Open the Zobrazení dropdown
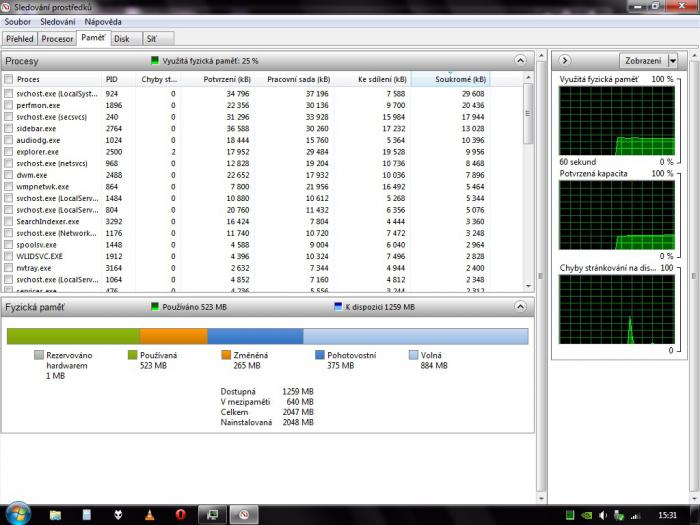This screenshot has width=700, height=525. [649, 60]
